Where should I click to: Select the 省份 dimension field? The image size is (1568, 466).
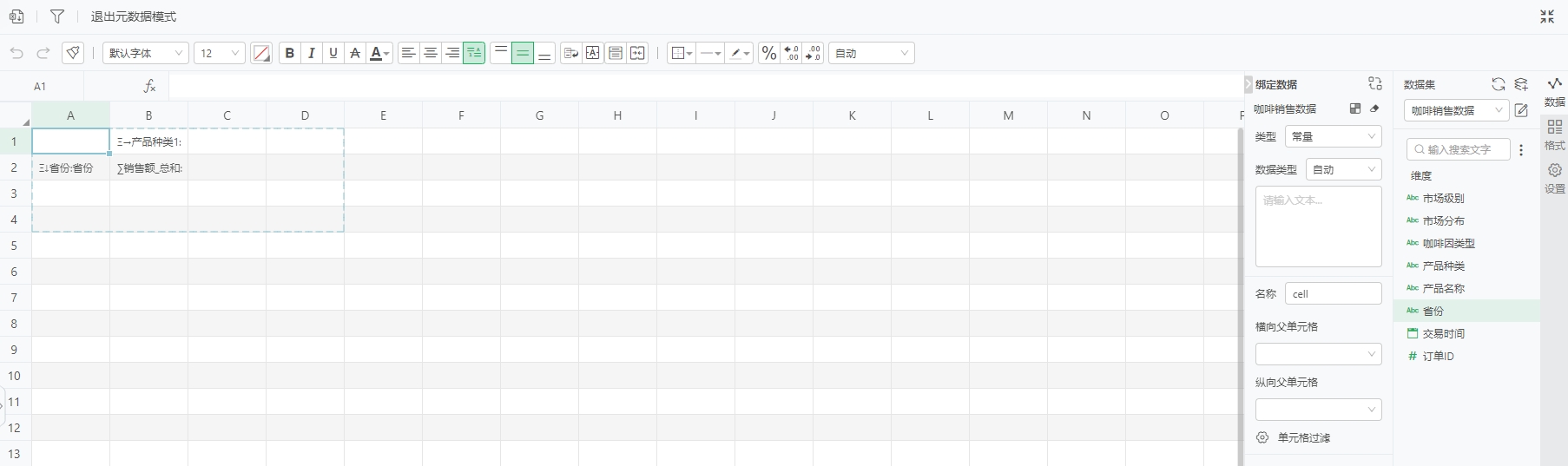[x=1433, y=311]
